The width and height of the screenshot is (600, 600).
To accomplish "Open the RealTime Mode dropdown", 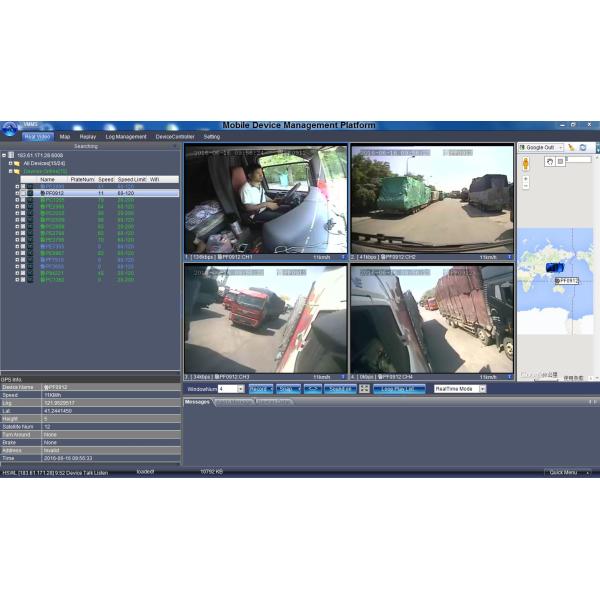I will pos(483,389).
